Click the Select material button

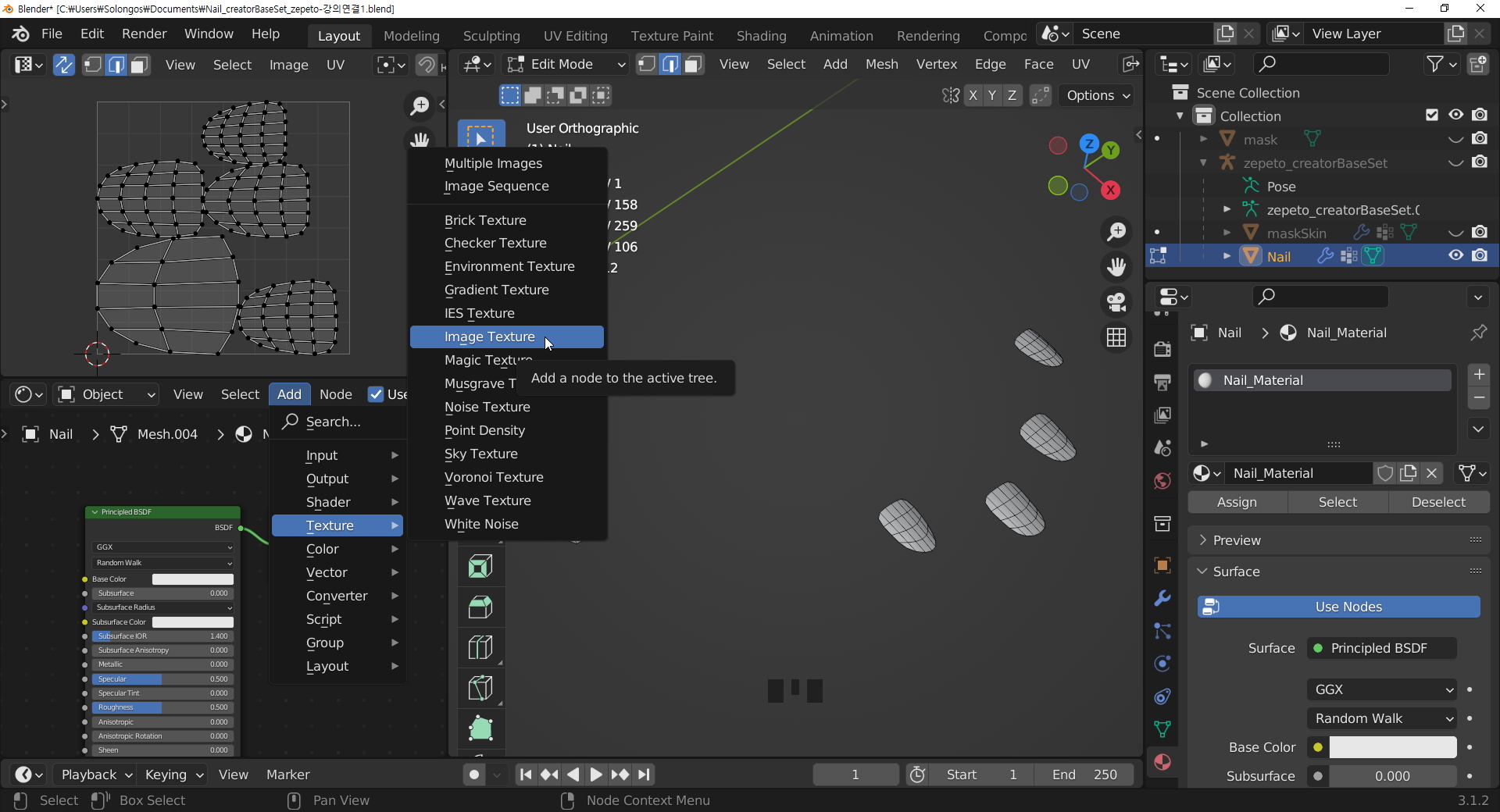point(1337,502)
